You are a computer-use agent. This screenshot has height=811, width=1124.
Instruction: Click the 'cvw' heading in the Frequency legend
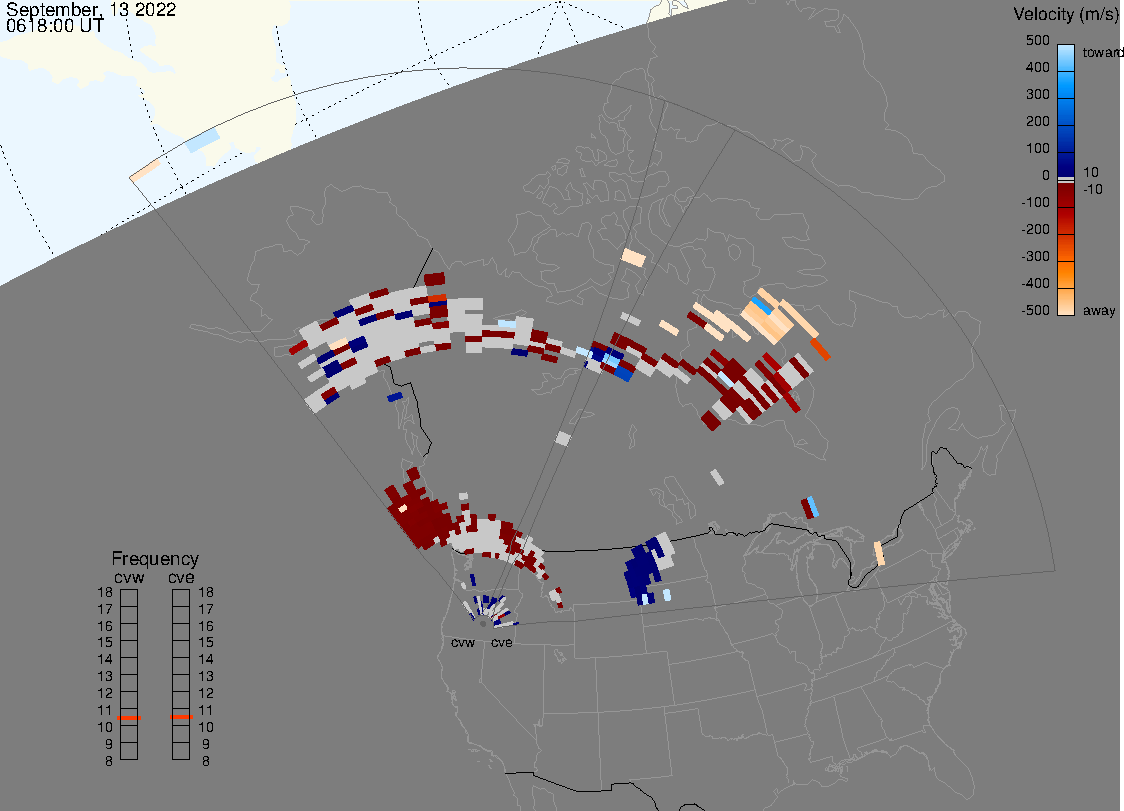129,578
